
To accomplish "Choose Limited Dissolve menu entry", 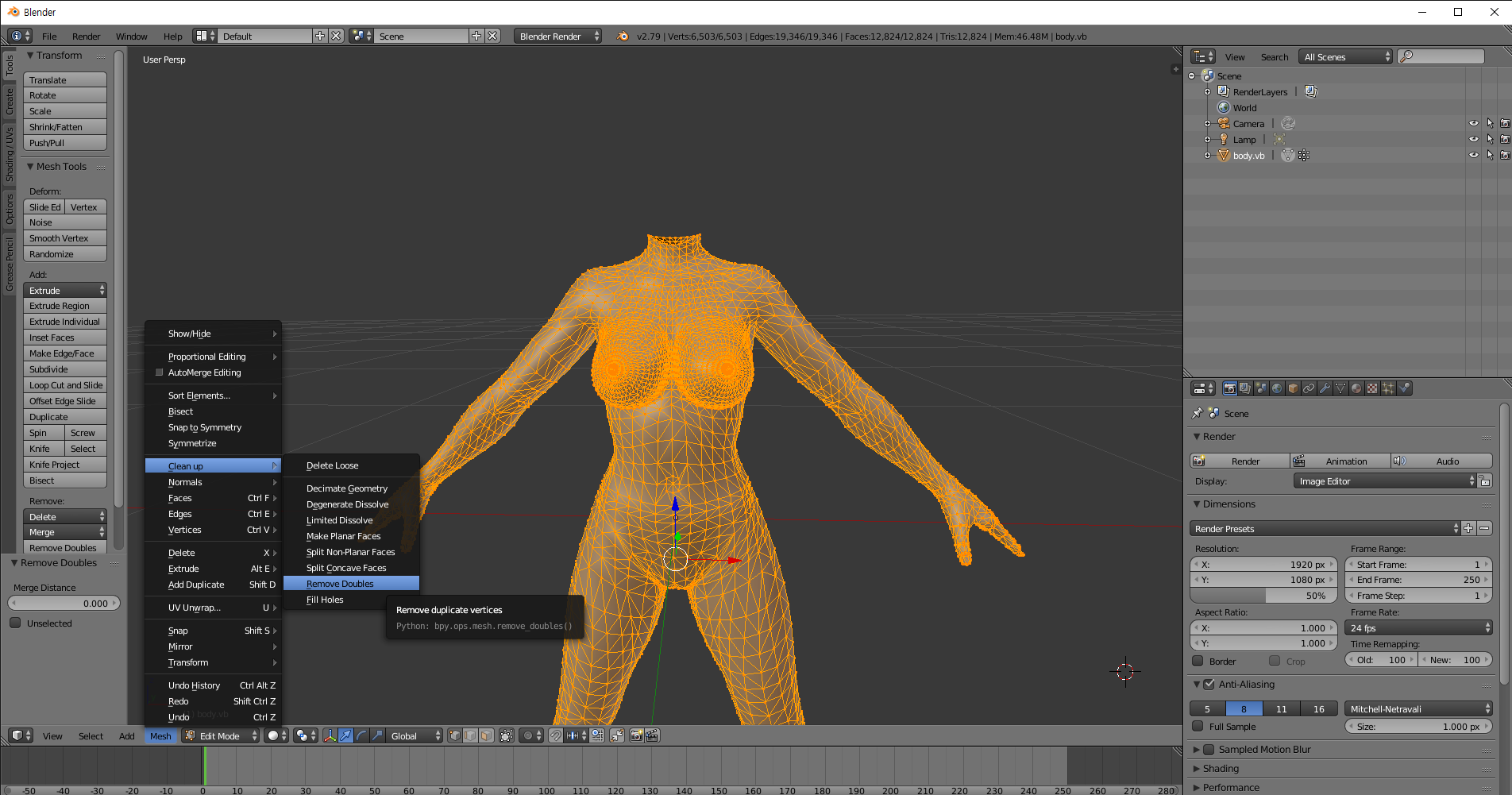I will coord(351,520).
